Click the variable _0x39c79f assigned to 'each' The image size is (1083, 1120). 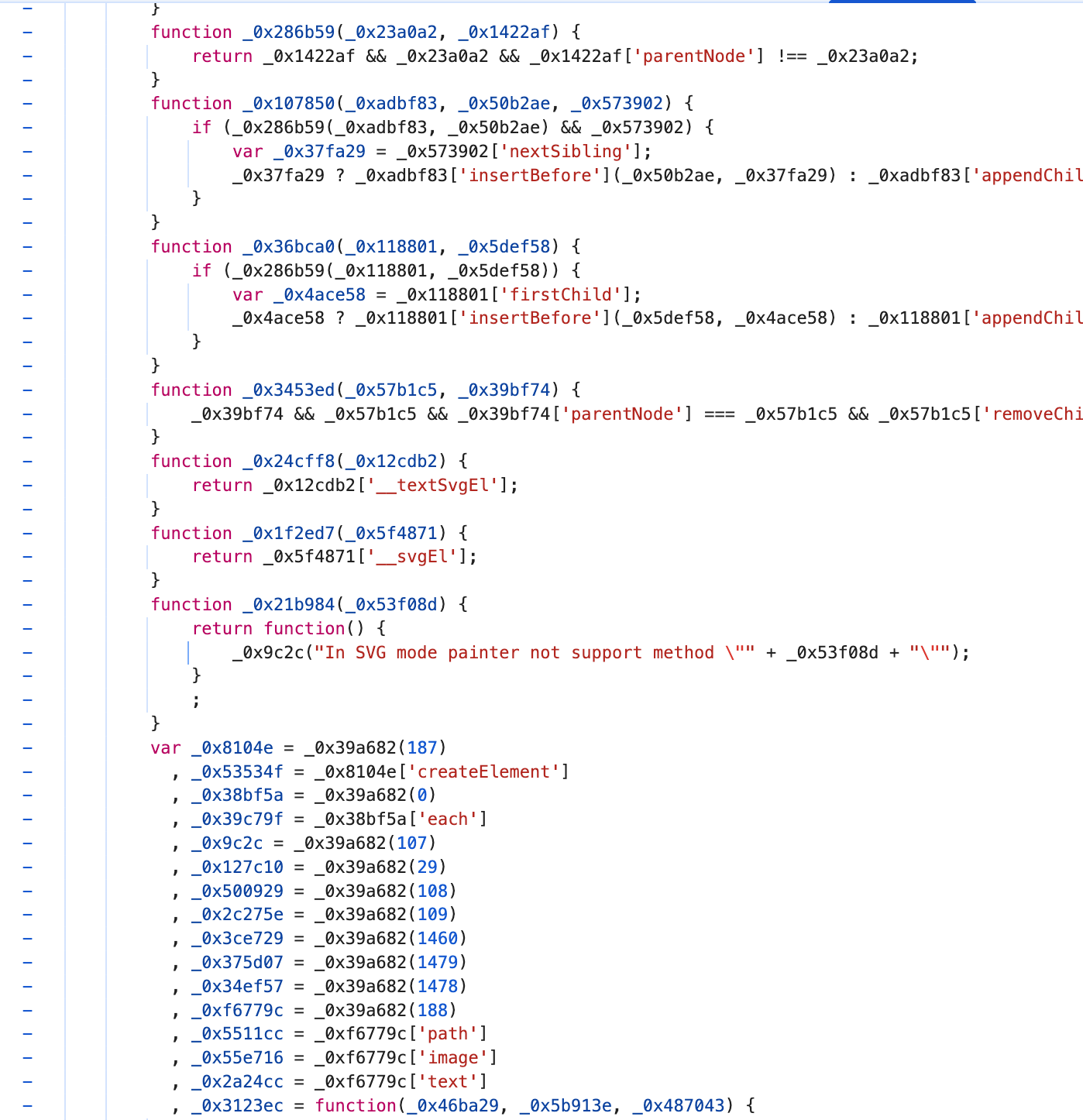click(x=237, y=819)
